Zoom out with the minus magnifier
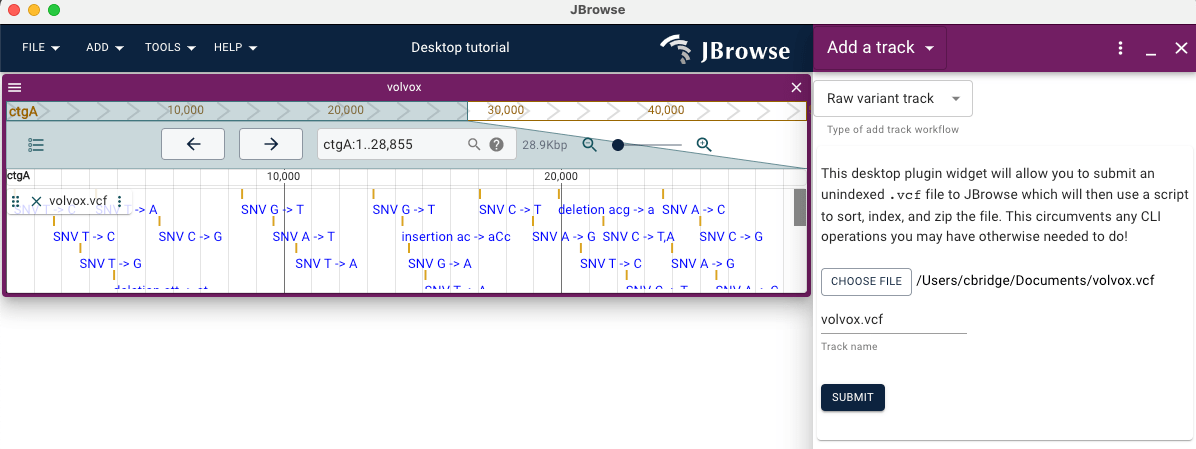Screen dimensions: 1196x449 pyautogui.click(x=590, y=144)
